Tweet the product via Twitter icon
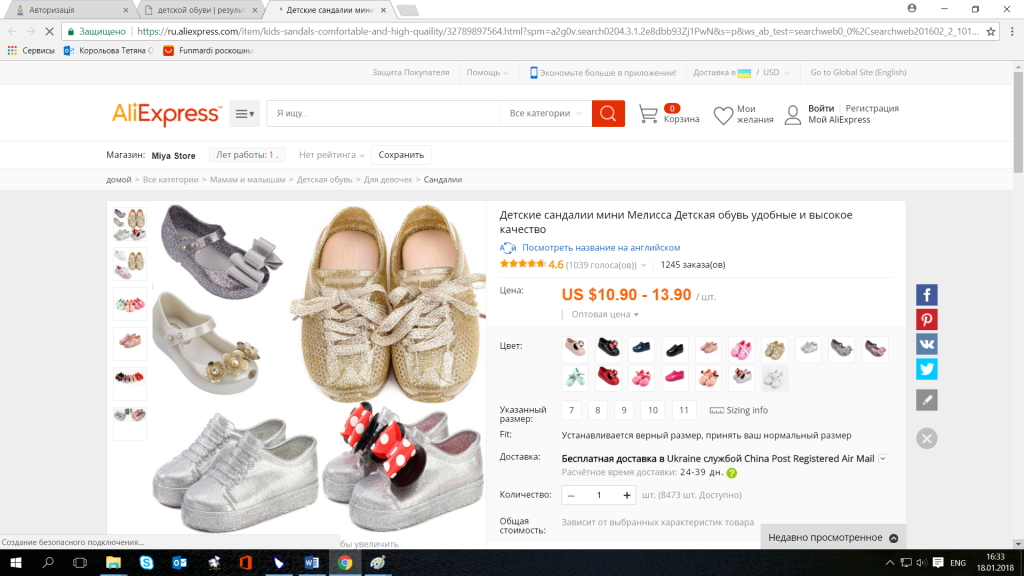 pyautogui.click(x=926, y=369)
